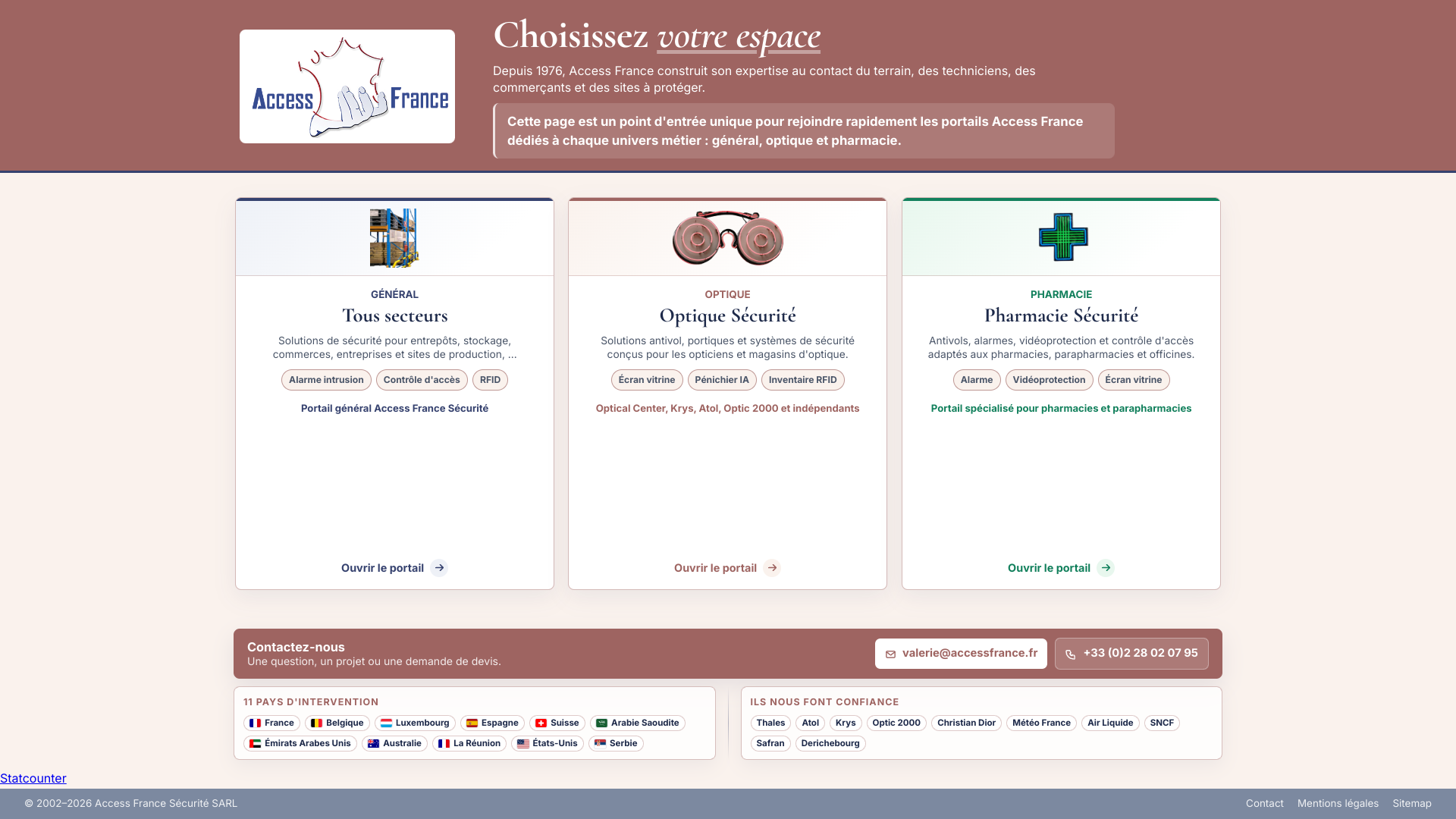Click the envelope icon in the email button

(891, 654)
